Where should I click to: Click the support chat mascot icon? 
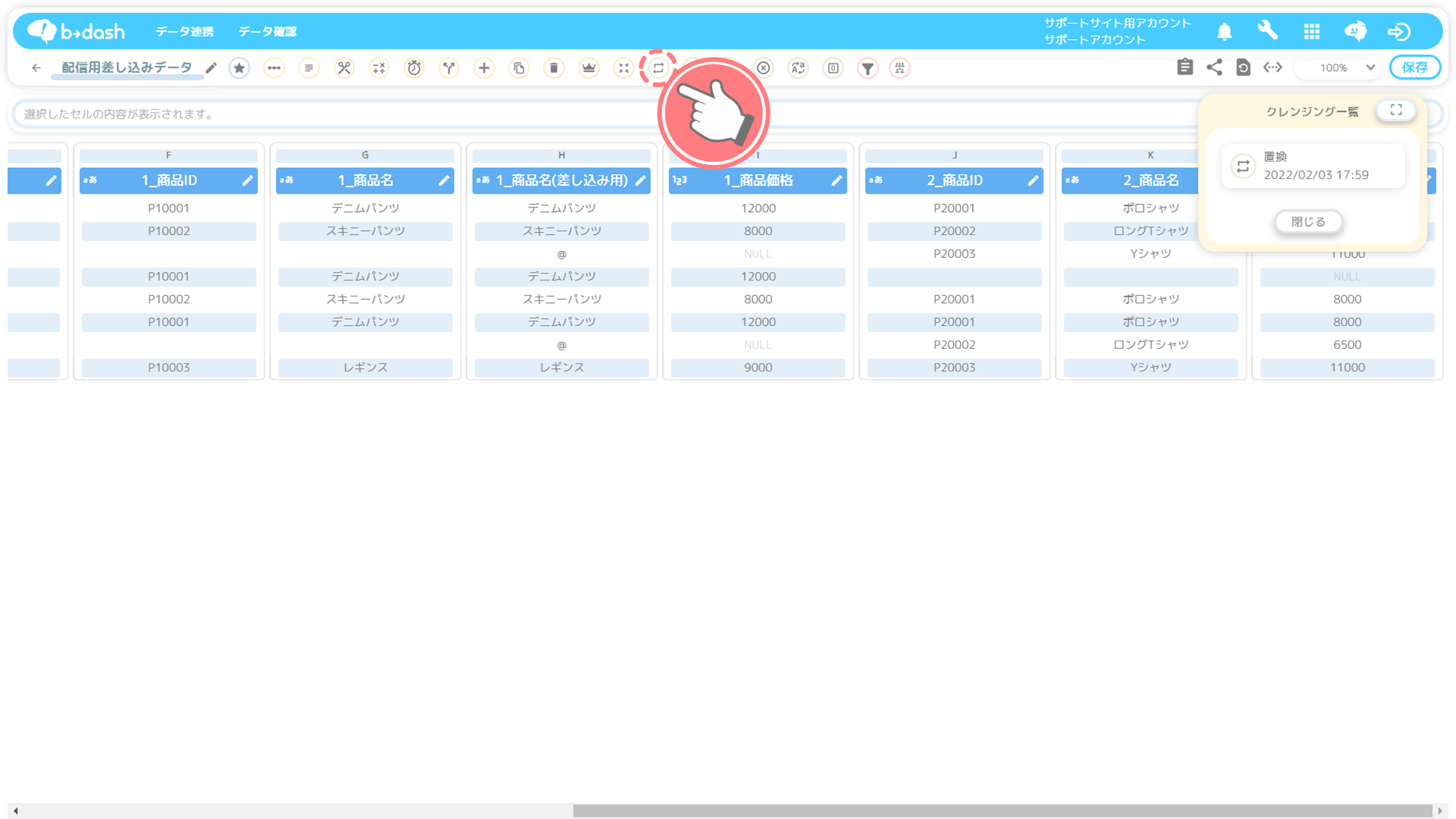pyautogui.click(x=1356, y=31)
